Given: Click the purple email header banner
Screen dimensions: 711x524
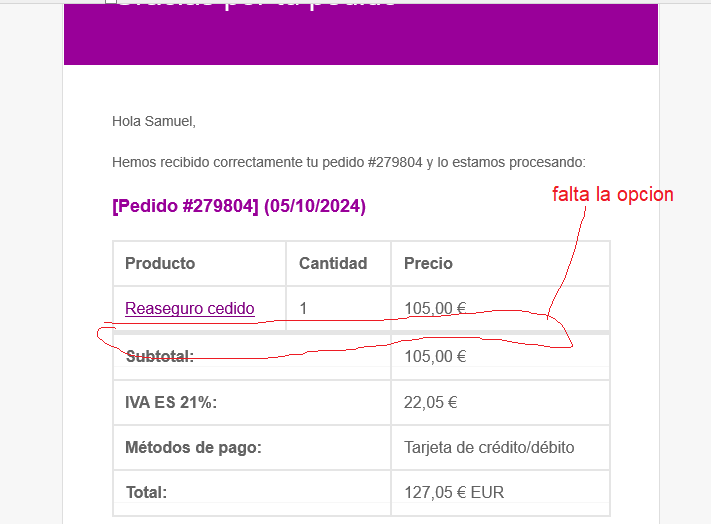Looking at the screenshot, I should click(360, 34).
